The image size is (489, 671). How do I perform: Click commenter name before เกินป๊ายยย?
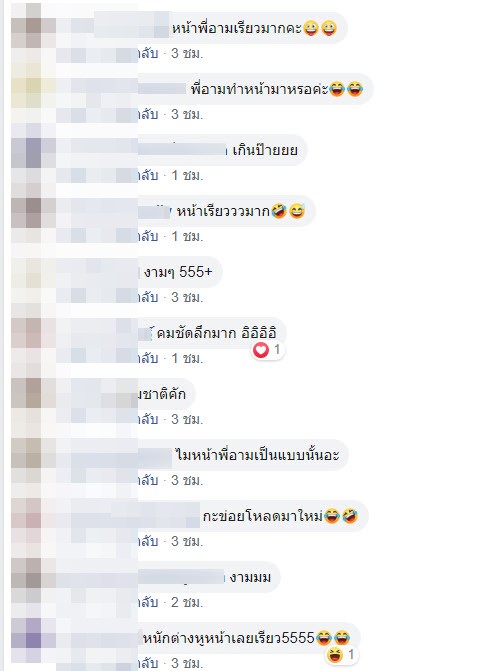click(x=182, y=150)
